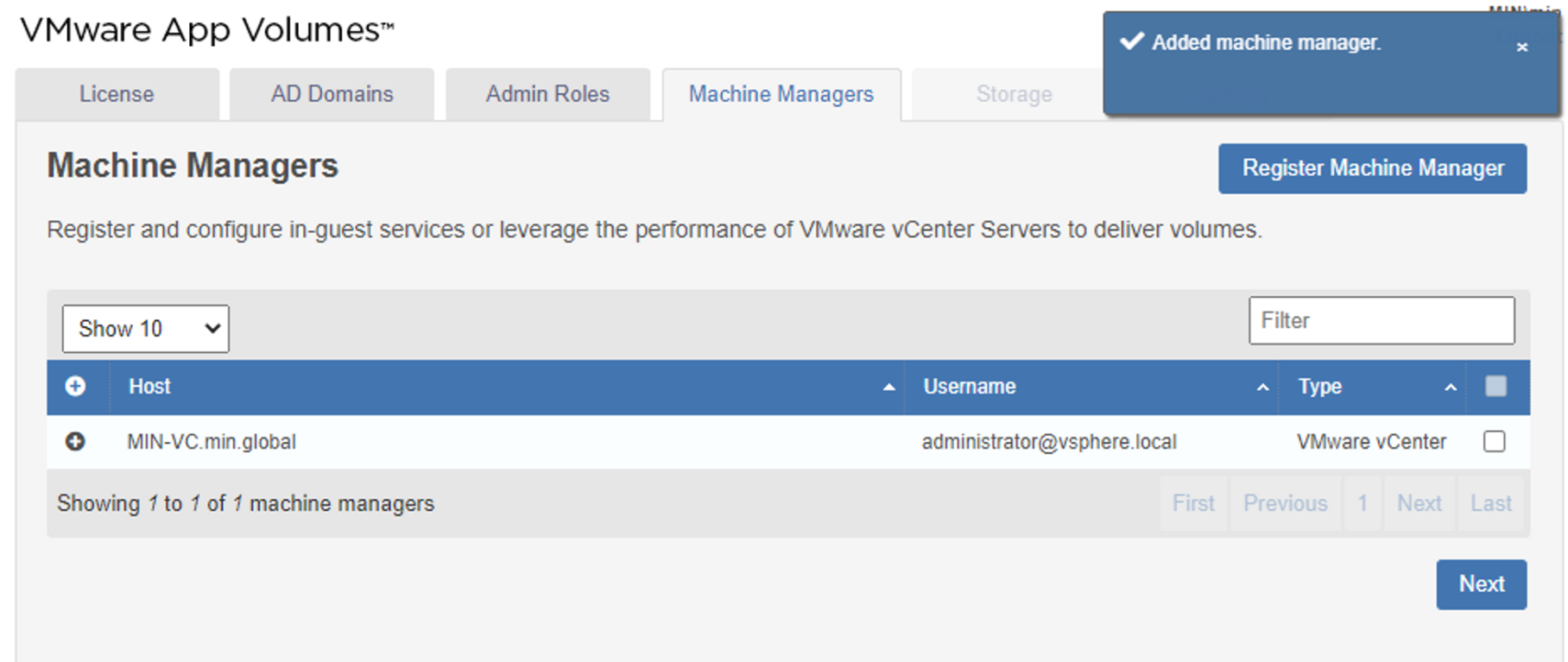The width and height of the screenshot is (1568, 662).
Task: Select host name MIN-VC.min.global
Action: tap(212, 442)
